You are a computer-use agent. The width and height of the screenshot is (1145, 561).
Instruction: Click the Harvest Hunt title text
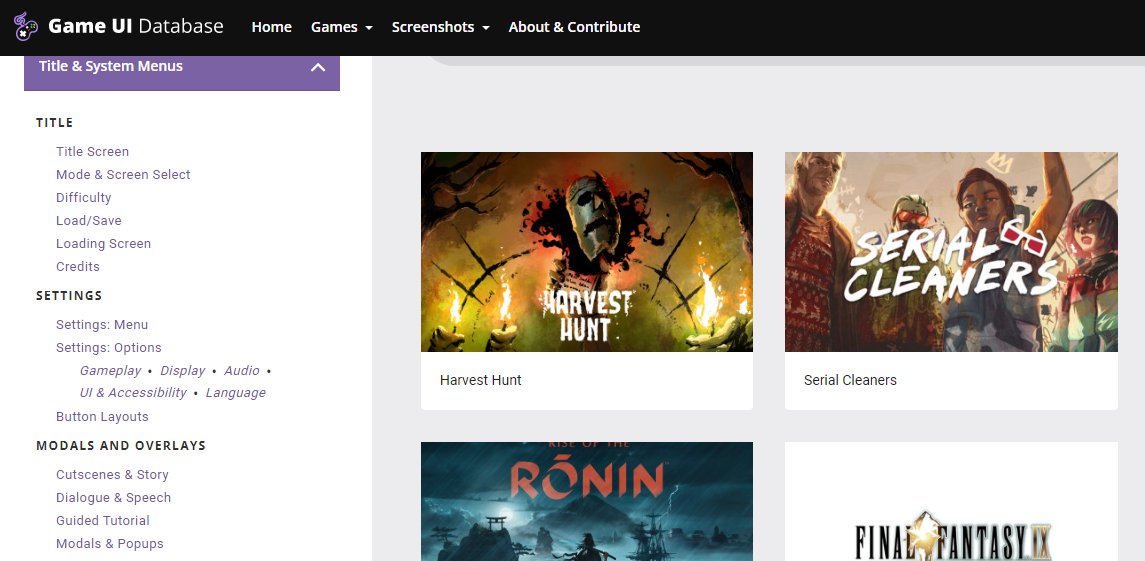(480, 380)
